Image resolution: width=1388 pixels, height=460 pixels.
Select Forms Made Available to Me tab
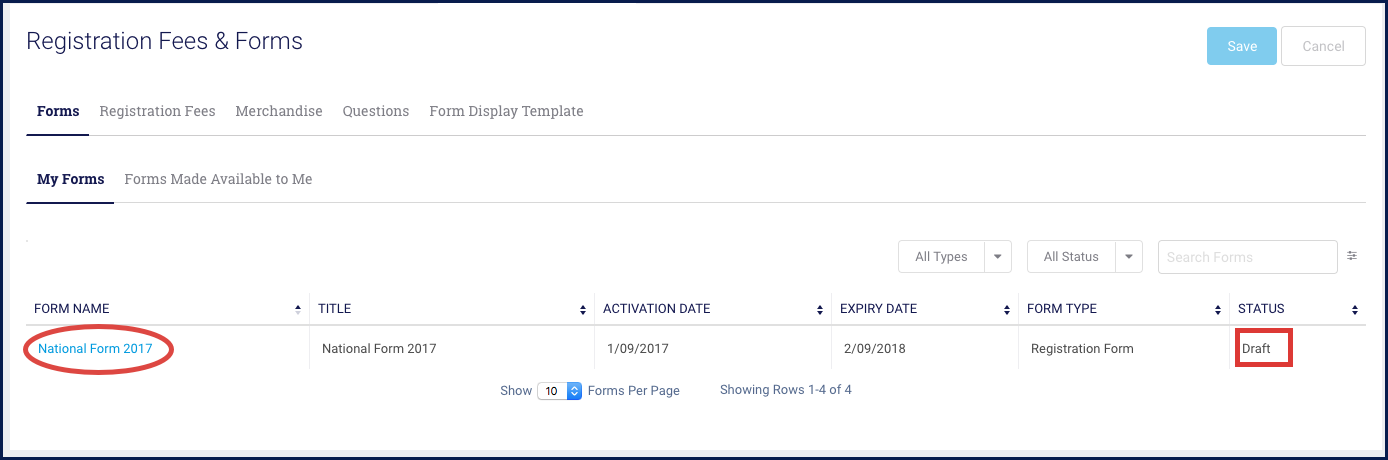point(218,179)
